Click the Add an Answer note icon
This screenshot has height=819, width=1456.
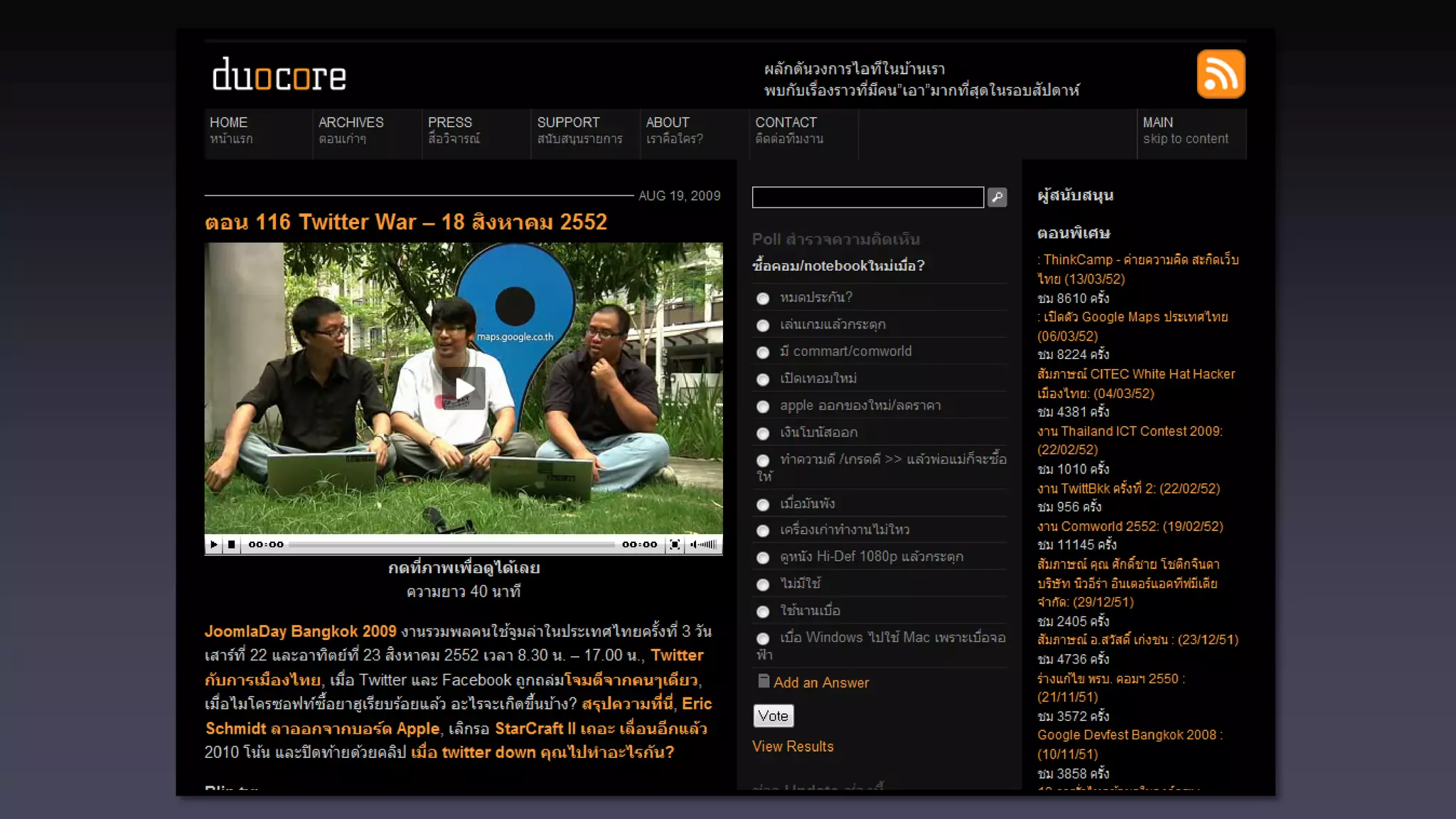764,681
